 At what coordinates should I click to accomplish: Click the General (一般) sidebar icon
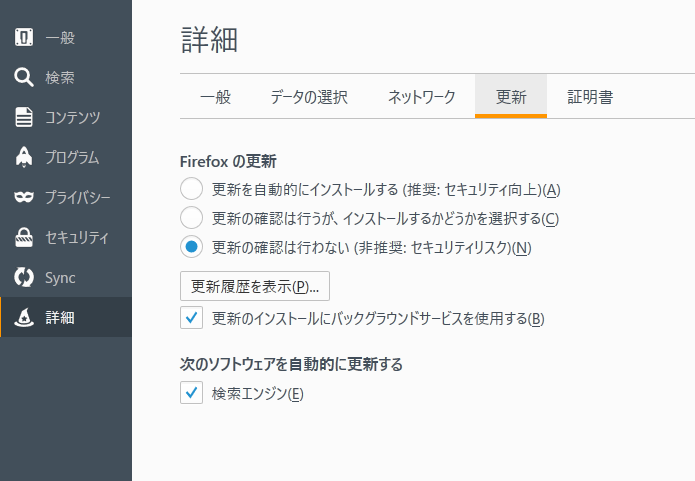point(25,38)
